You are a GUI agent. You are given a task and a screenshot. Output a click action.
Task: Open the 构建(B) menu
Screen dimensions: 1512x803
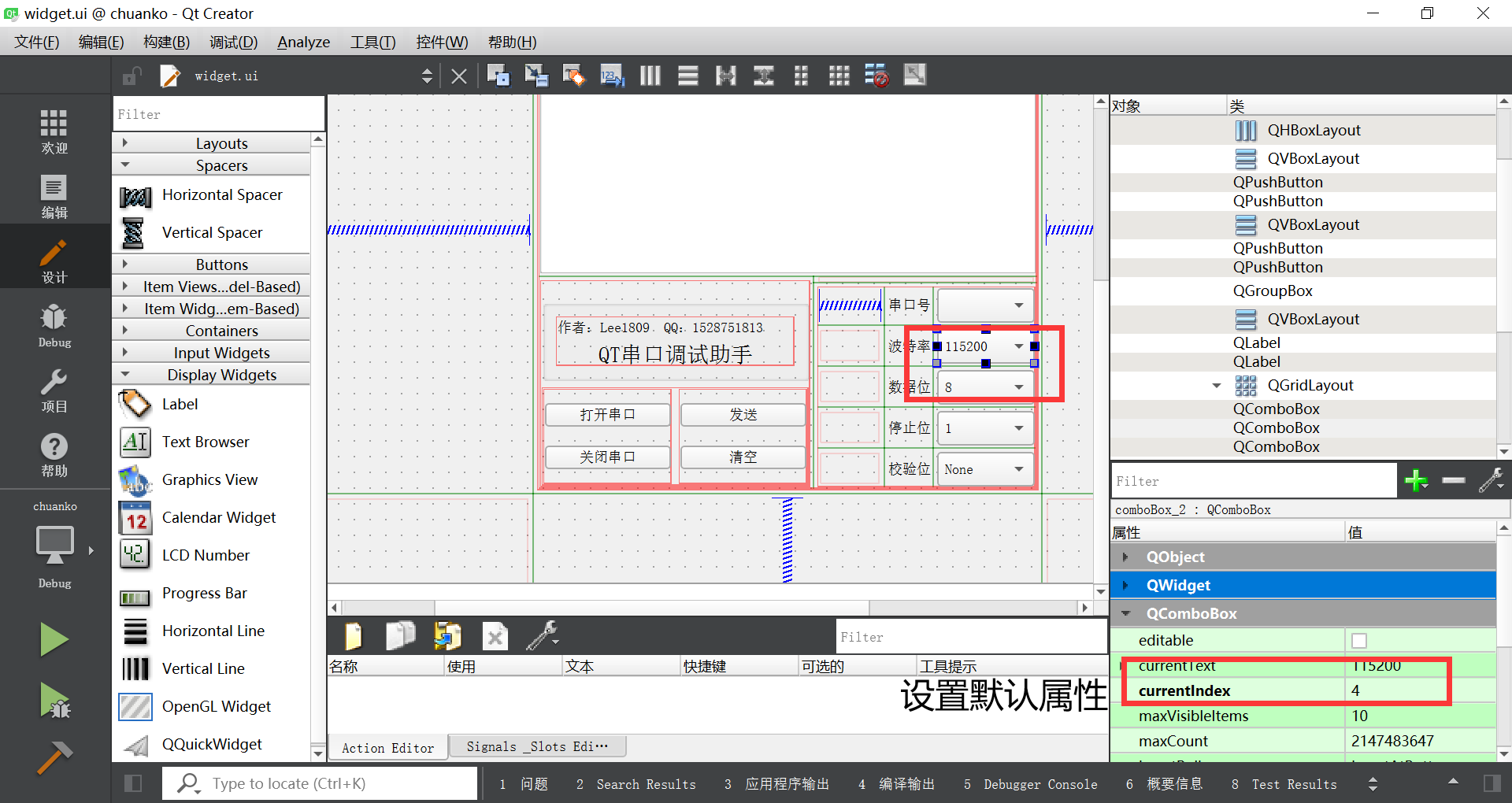click(x=165, y=42)
